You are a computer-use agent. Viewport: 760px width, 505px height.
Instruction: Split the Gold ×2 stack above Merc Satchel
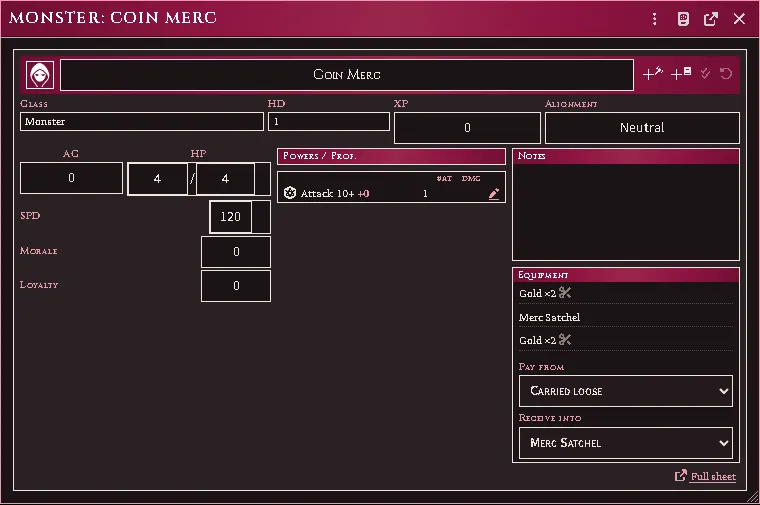pos(565,293)
